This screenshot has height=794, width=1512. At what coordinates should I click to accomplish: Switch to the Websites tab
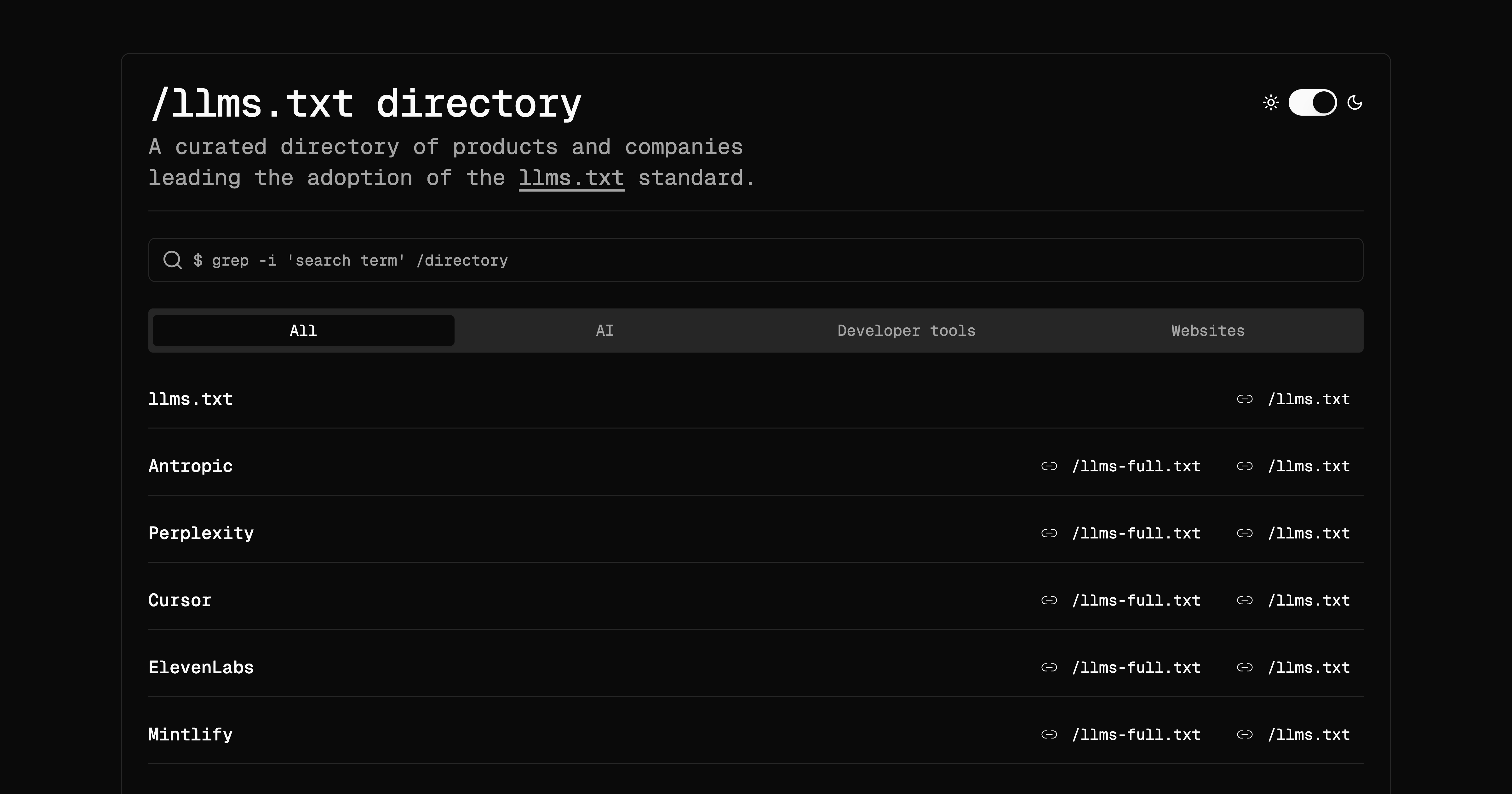click(x=1208, y=331)
